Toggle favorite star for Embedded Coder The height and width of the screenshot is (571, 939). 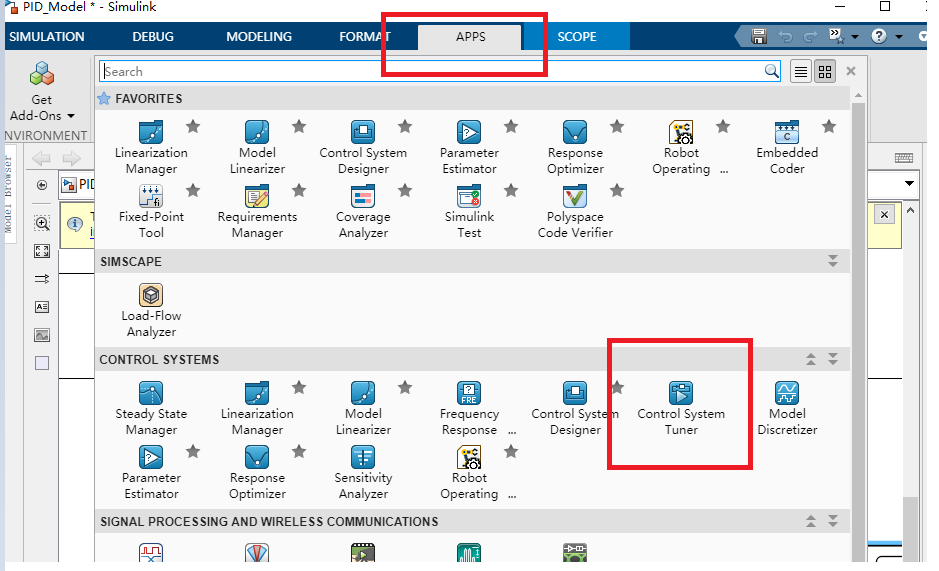point(829,126)
